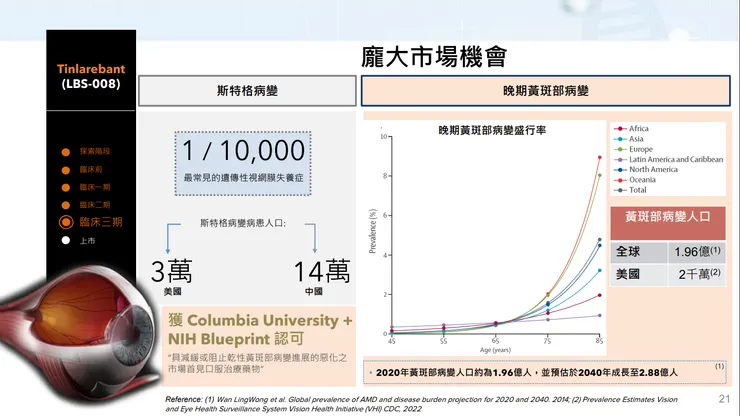Click the 1 / 10,000 figure
This screenshot has height=416, width=740.
[243, 151]
